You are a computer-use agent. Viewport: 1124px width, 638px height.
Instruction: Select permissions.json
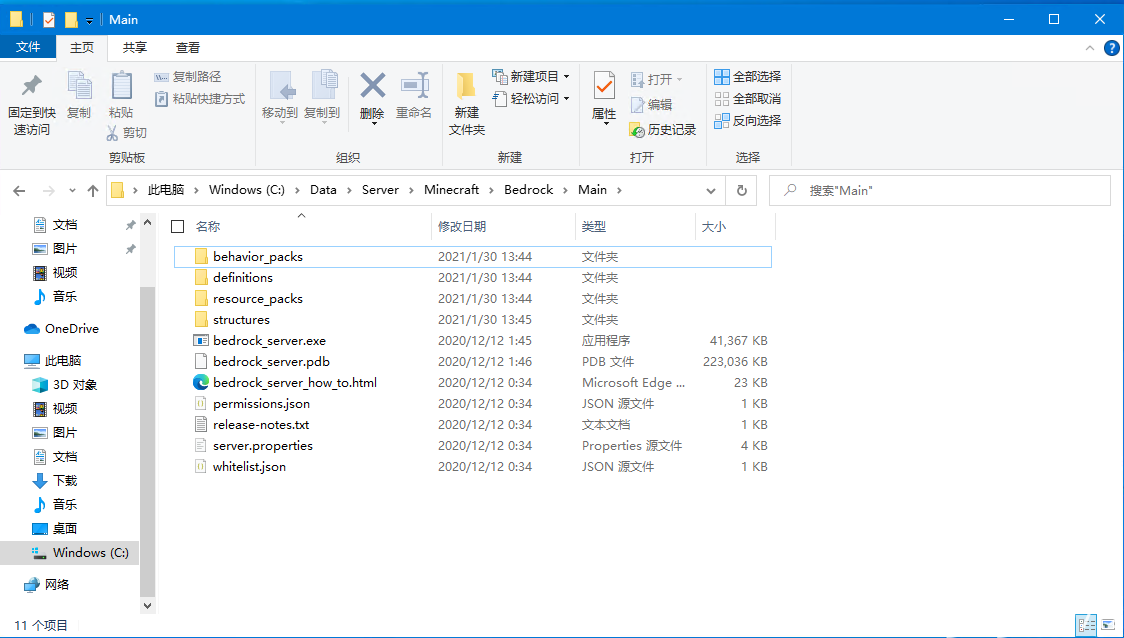pos(472,404)
